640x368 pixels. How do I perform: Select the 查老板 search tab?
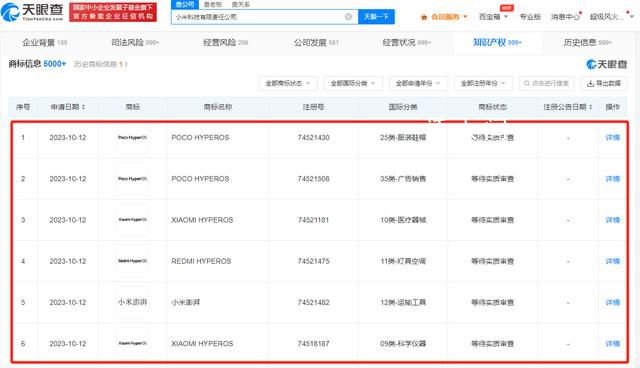pyautogui.click(x=213, y=4)
